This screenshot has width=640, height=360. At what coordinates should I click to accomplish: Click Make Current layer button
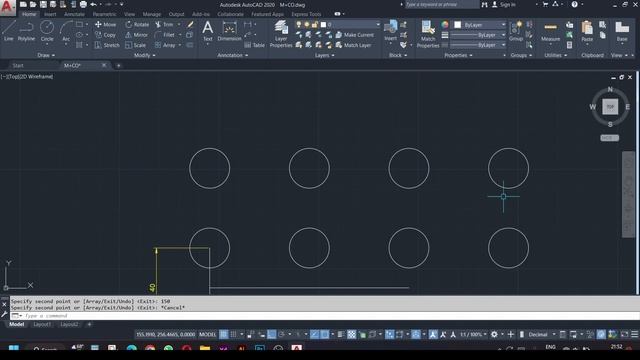(355, 35)
